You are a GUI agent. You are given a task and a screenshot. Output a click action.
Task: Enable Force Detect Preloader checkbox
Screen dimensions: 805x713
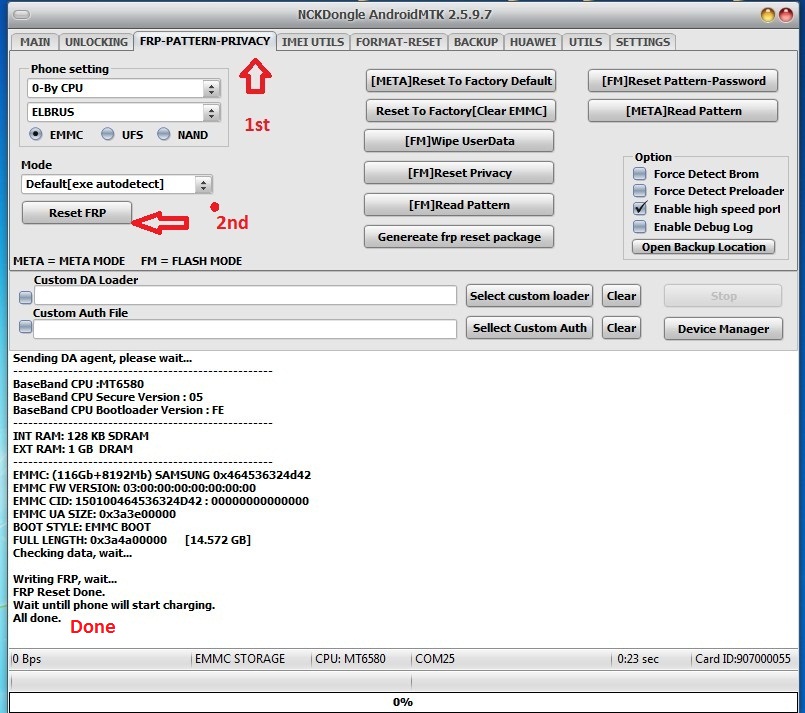tap(640, 191)
